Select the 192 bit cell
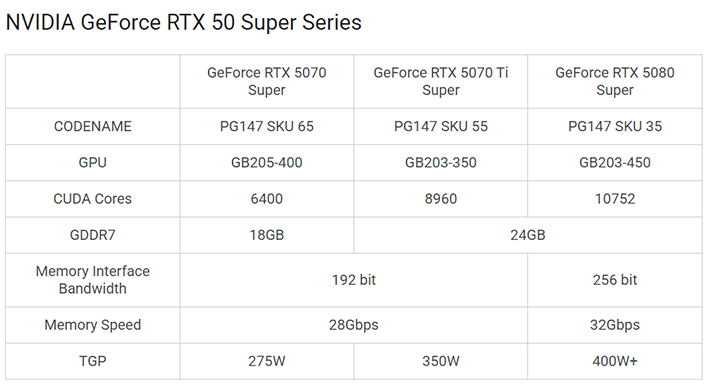The height and width of the screenshot is (387, 720). point(354,280)
